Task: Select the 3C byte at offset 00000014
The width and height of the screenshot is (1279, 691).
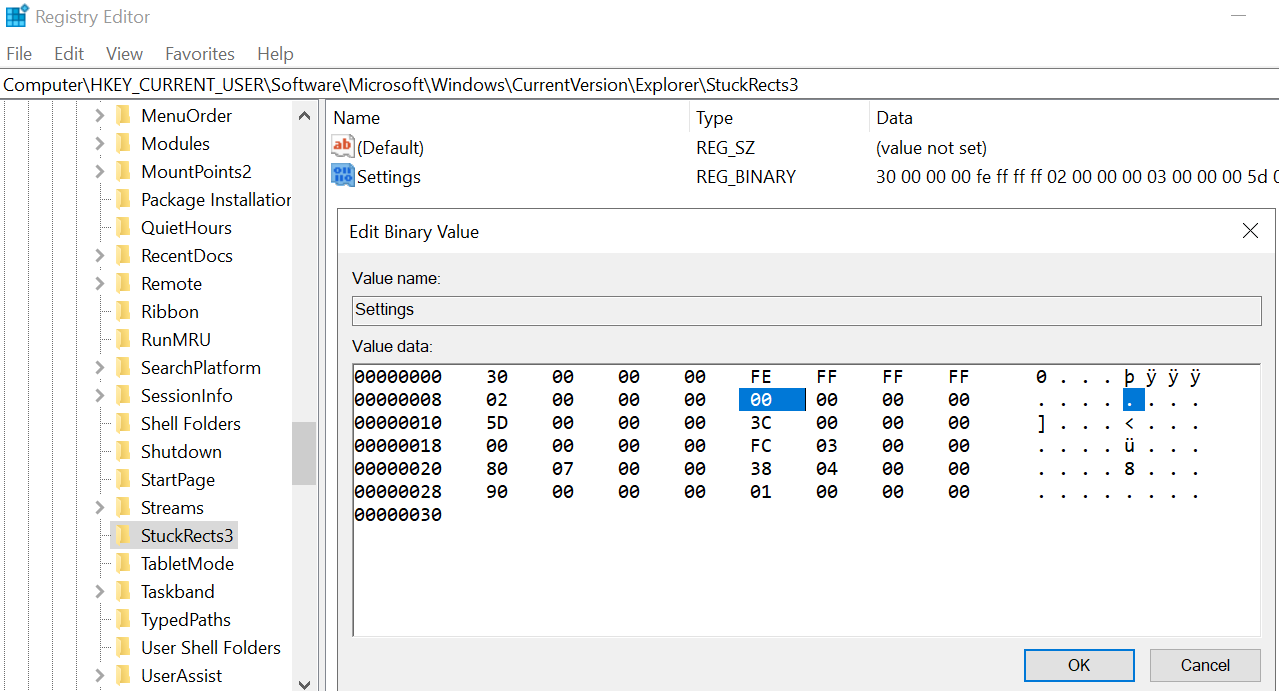Action: 761,423
